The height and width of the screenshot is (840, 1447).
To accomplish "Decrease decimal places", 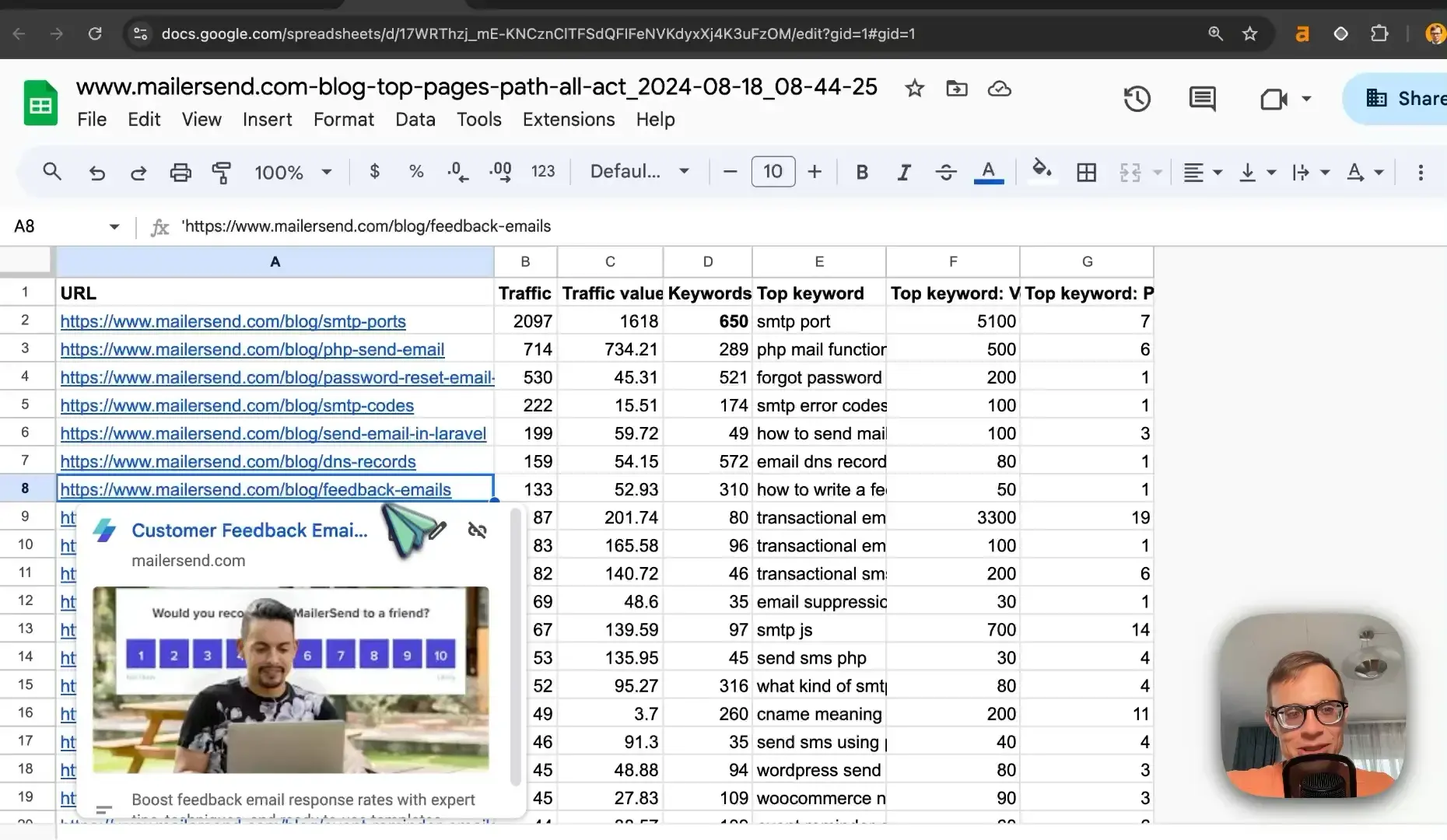I will [458, 172].
